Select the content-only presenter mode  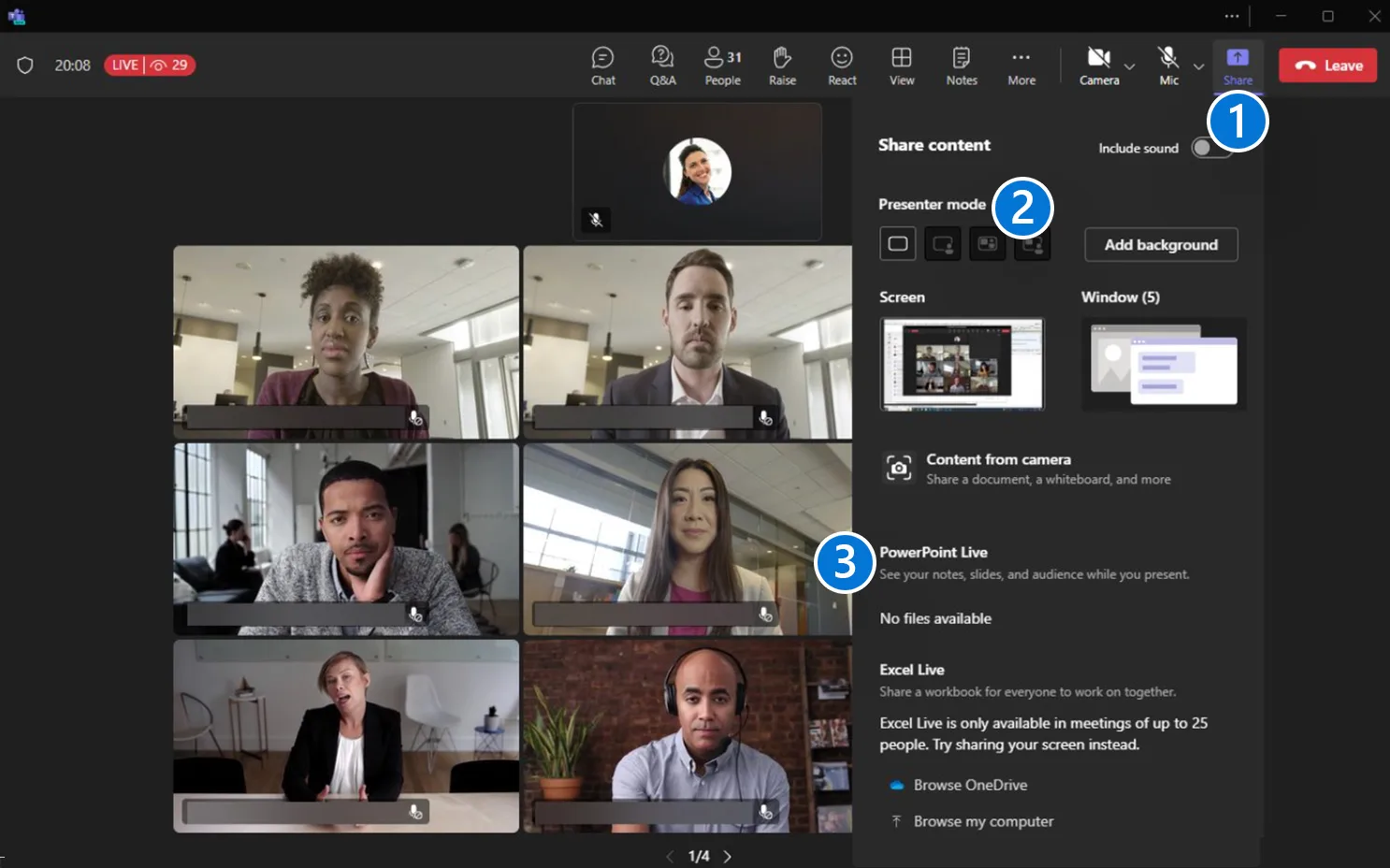[898, 244]
